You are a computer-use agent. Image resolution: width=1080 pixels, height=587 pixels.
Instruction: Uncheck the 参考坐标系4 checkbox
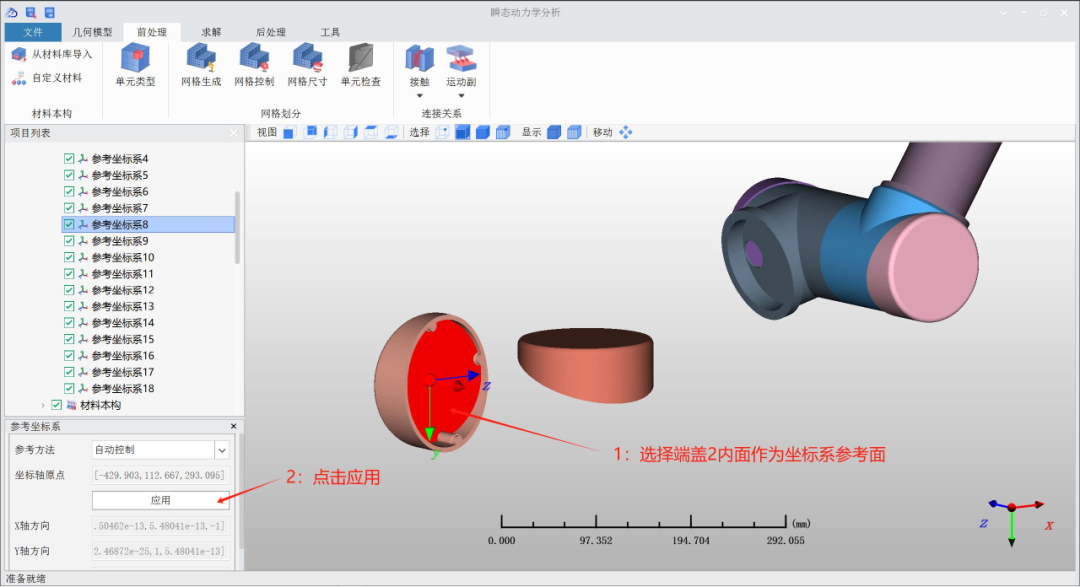69,158
